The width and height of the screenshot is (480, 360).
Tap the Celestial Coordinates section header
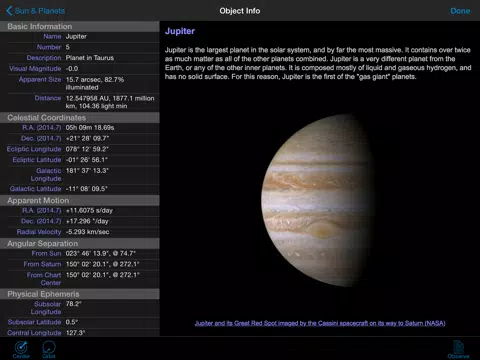pos(80,118)
